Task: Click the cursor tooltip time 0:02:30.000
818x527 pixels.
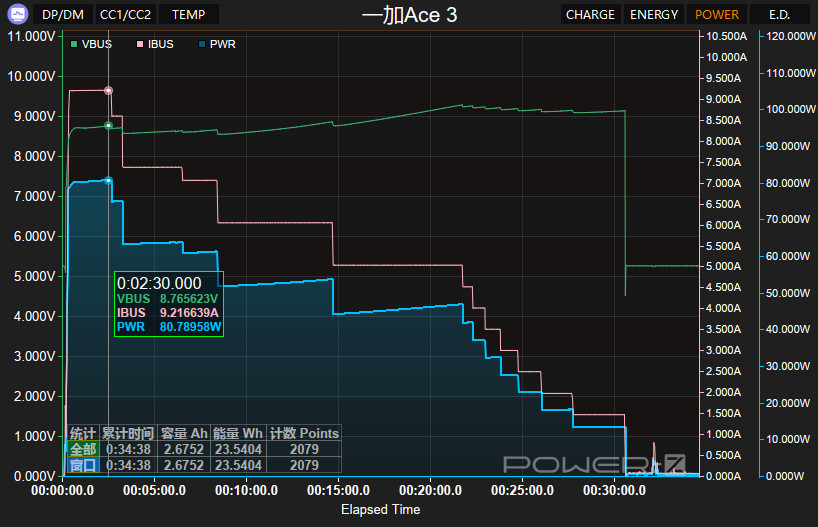Action: click(159, 283)
